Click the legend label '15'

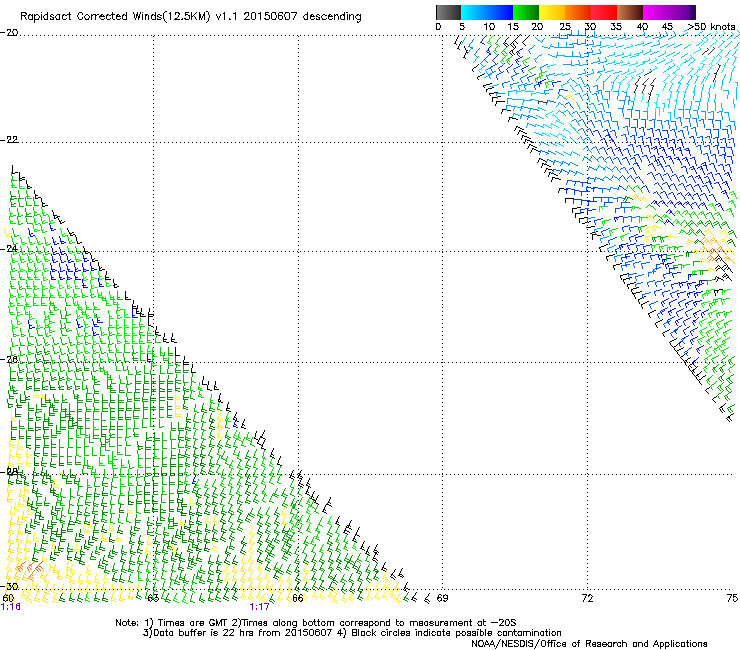click(x=513, y=27)
